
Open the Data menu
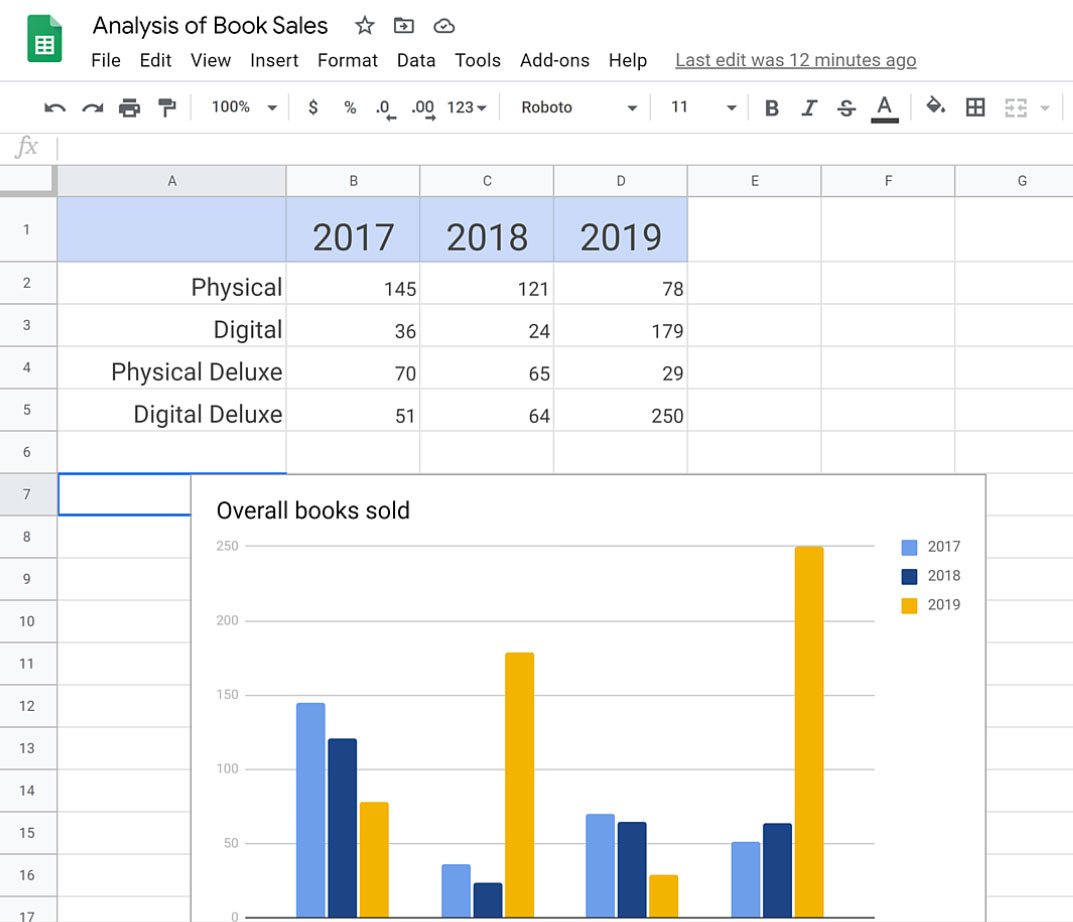tap(416, 60)
